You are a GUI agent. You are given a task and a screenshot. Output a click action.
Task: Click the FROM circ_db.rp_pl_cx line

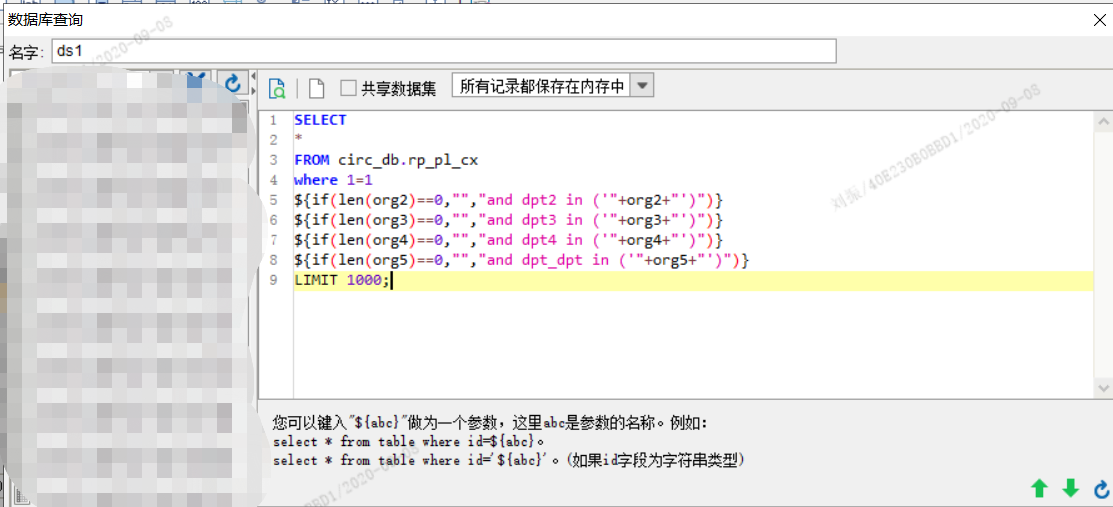[x=386, y=160]
